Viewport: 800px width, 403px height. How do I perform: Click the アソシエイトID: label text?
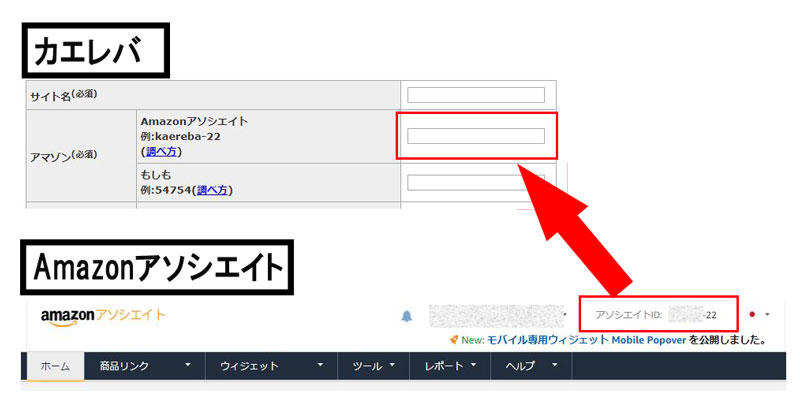629,315
